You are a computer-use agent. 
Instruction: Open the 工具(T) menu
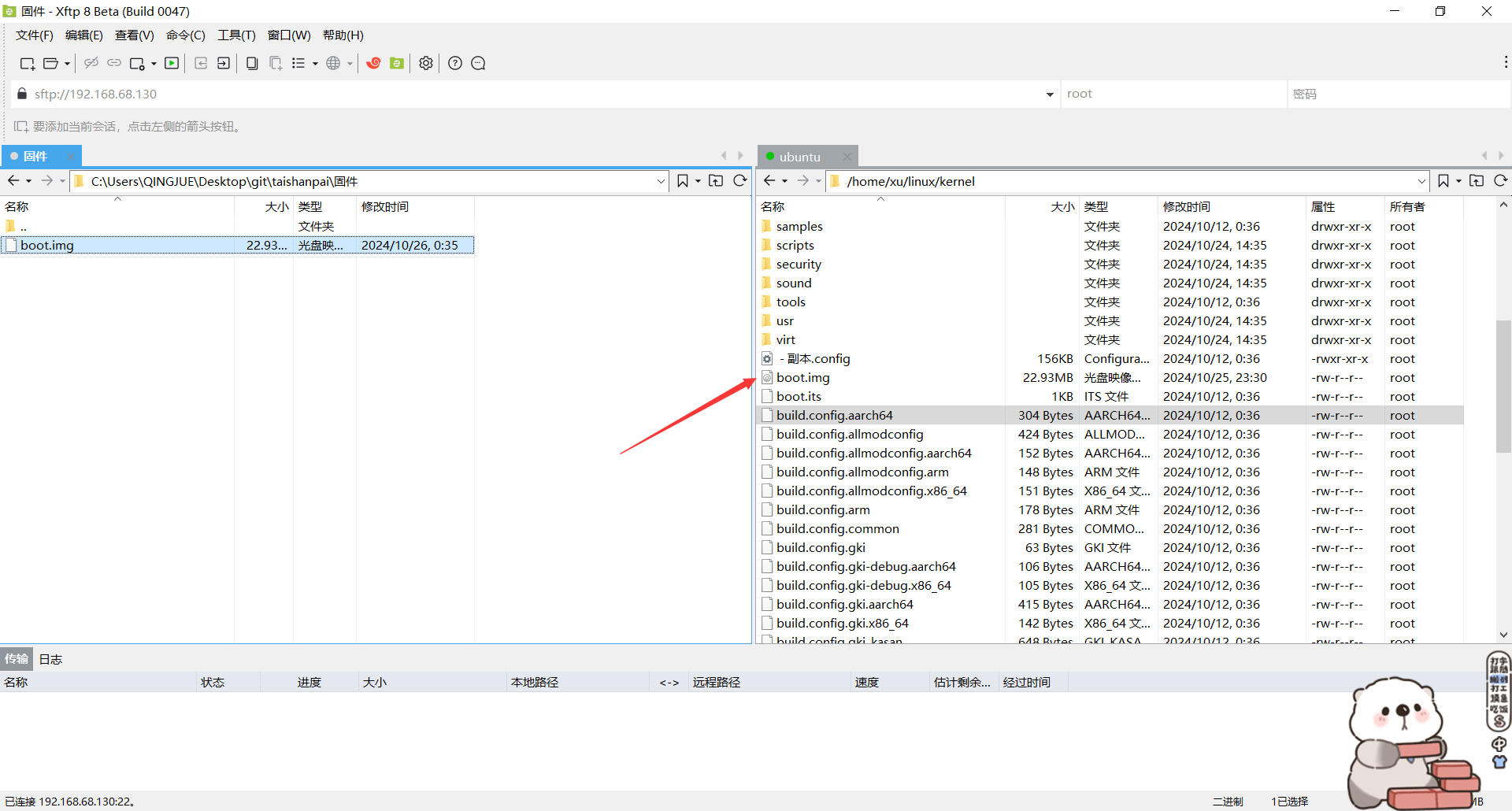[236, 35]
